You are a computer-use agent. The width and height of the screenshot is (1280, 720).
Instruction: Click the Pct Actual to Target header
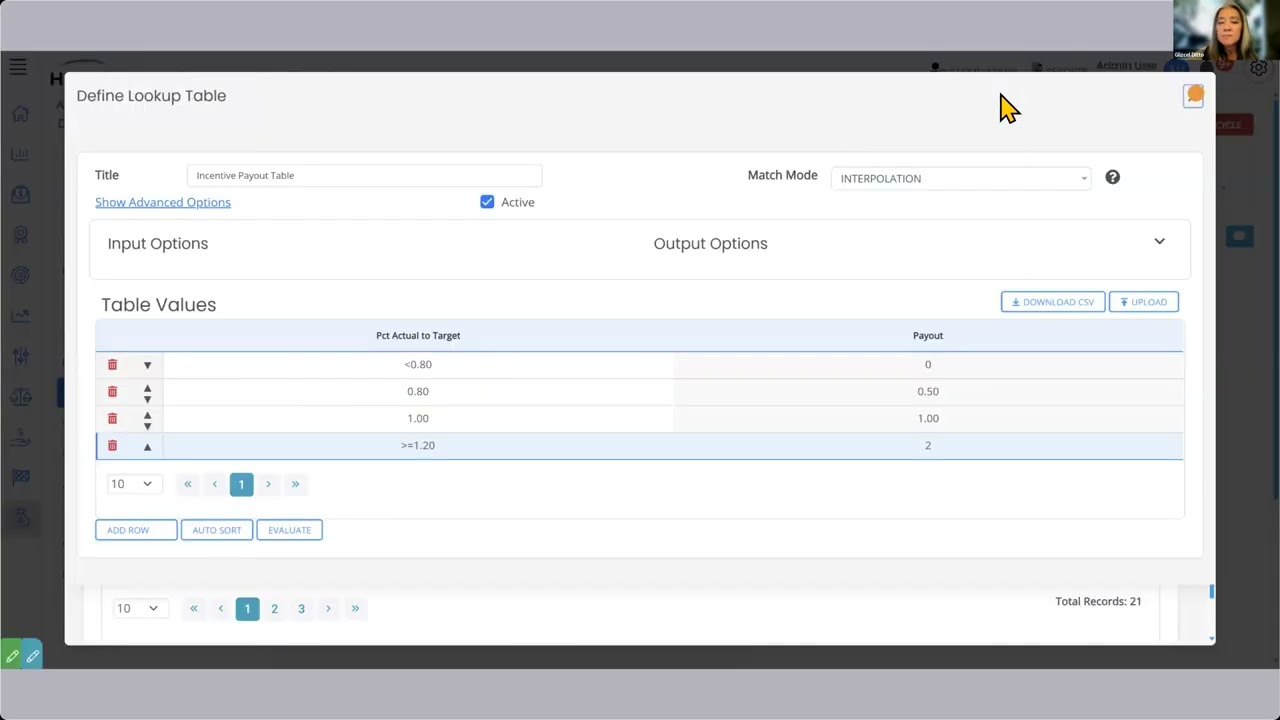tap(418, 336)
